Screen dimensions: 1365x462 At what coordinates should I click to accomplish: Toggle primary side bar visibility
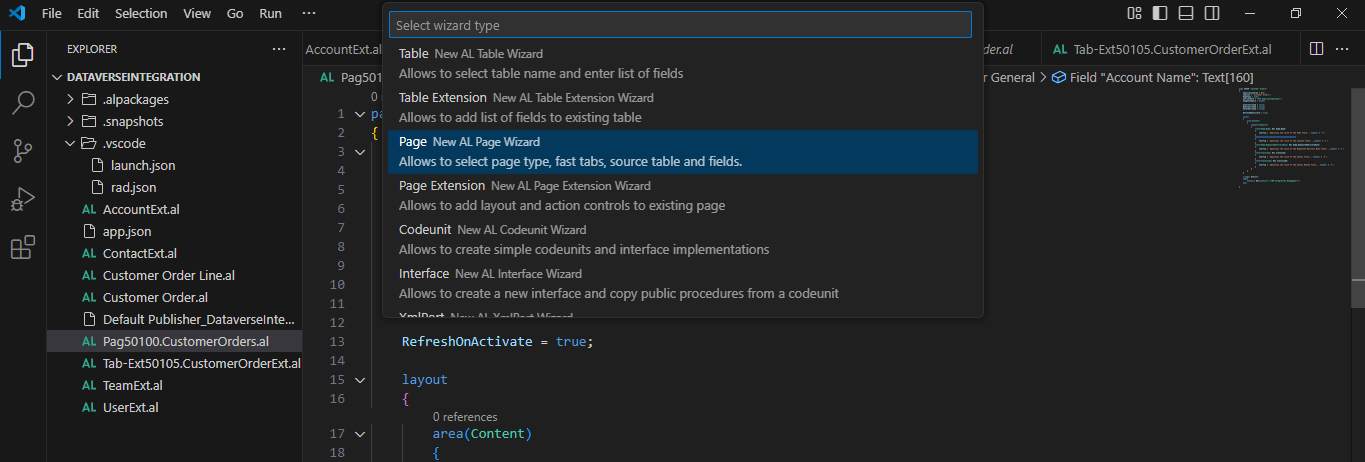[x=1160, y=14]
